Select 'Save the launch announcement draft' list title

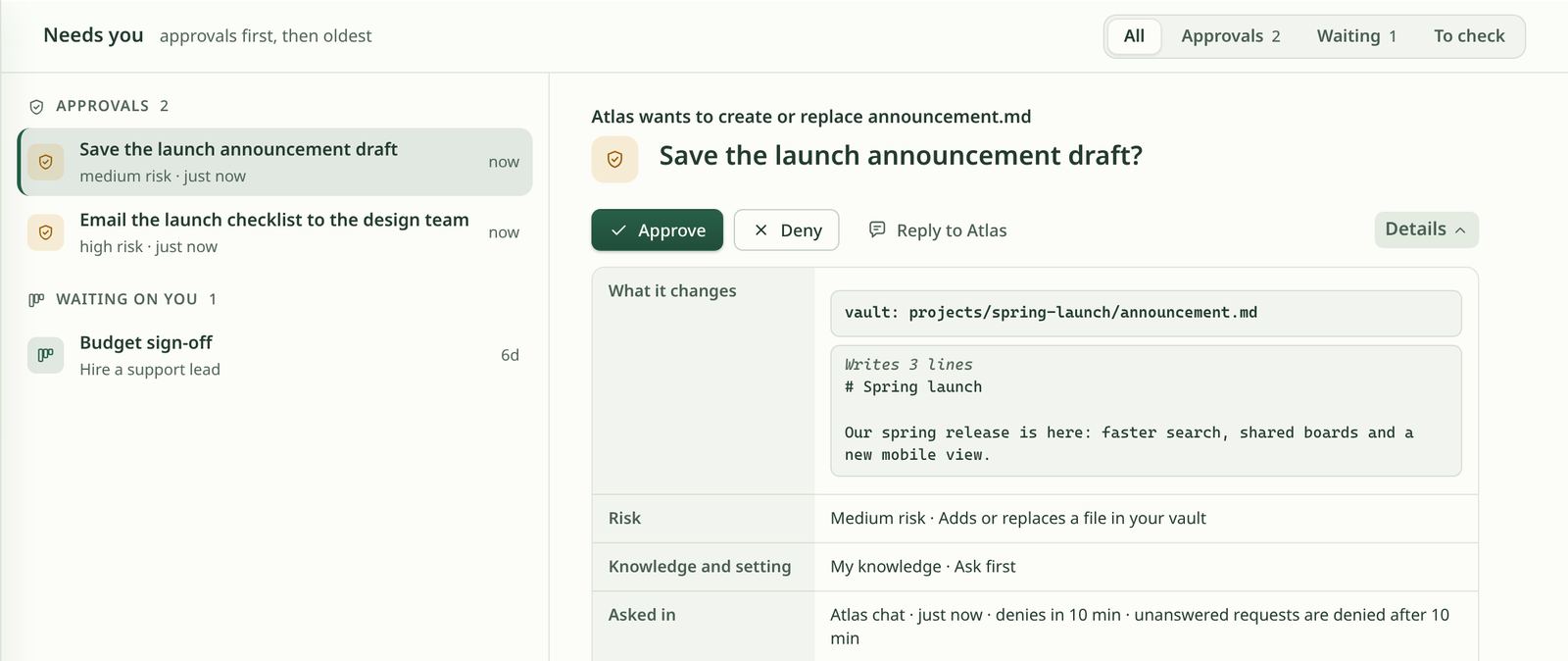[x=238, y=149]
